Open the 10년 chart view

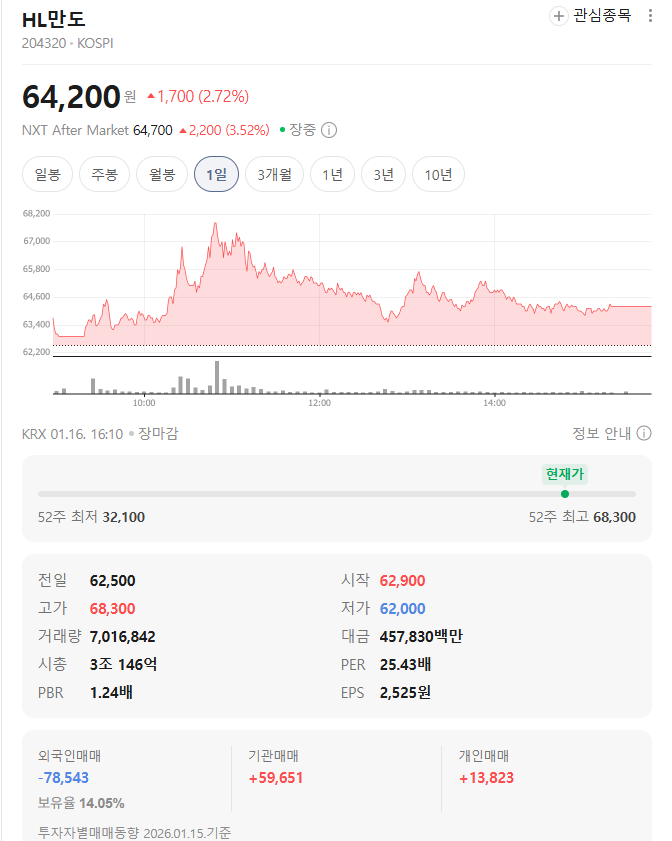click(x=438, y=173)
